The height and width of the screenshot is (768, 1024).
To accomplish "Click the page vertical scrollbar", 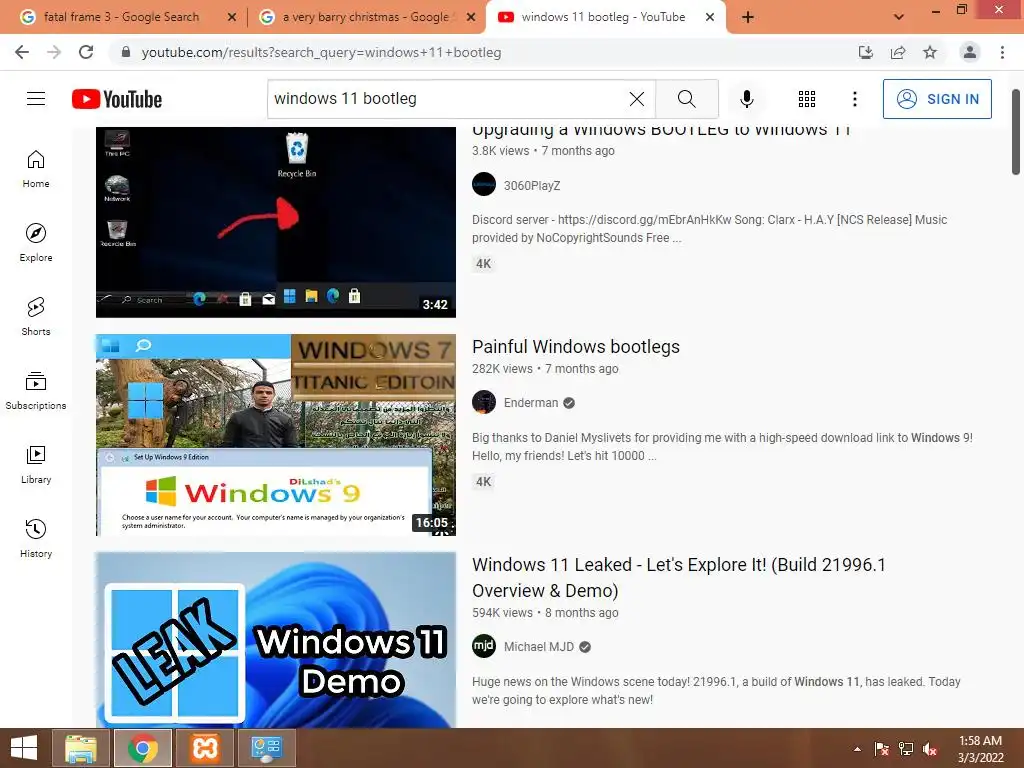I will (1016, 133).
